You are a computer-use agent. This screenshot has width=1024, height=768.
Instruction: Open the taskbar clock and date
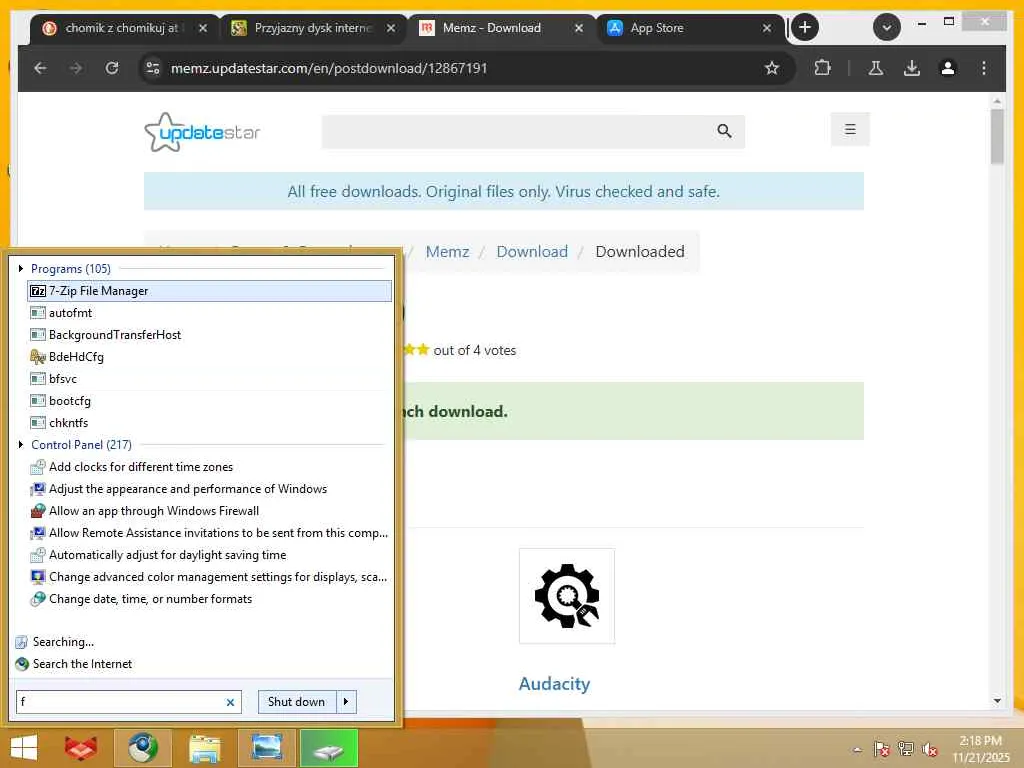[980, 749]
